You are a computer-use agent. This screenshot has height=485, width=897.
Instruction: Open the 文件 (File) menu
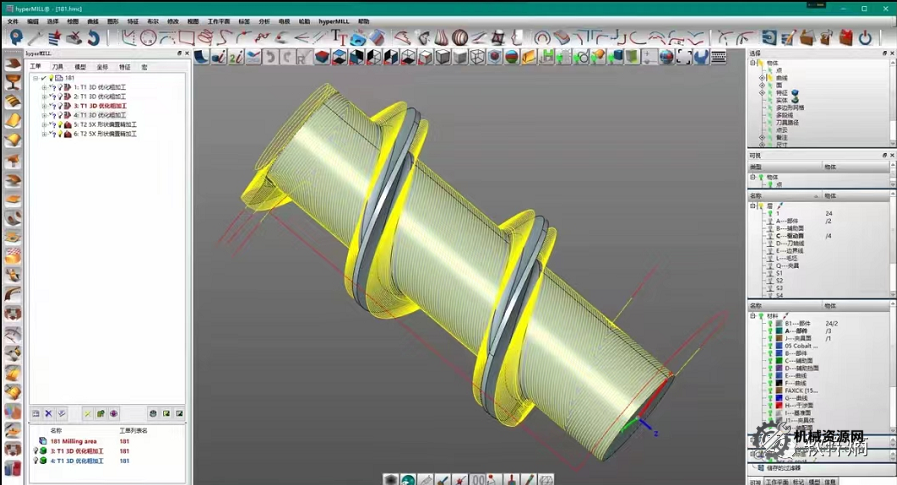[13, 21]
